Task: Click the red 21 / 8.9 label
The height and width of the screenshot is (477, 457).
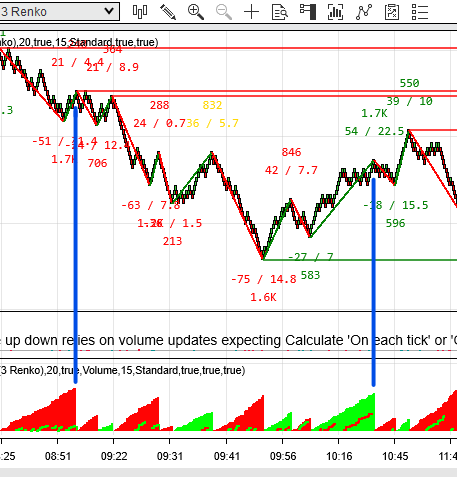Action: [113, 67]
